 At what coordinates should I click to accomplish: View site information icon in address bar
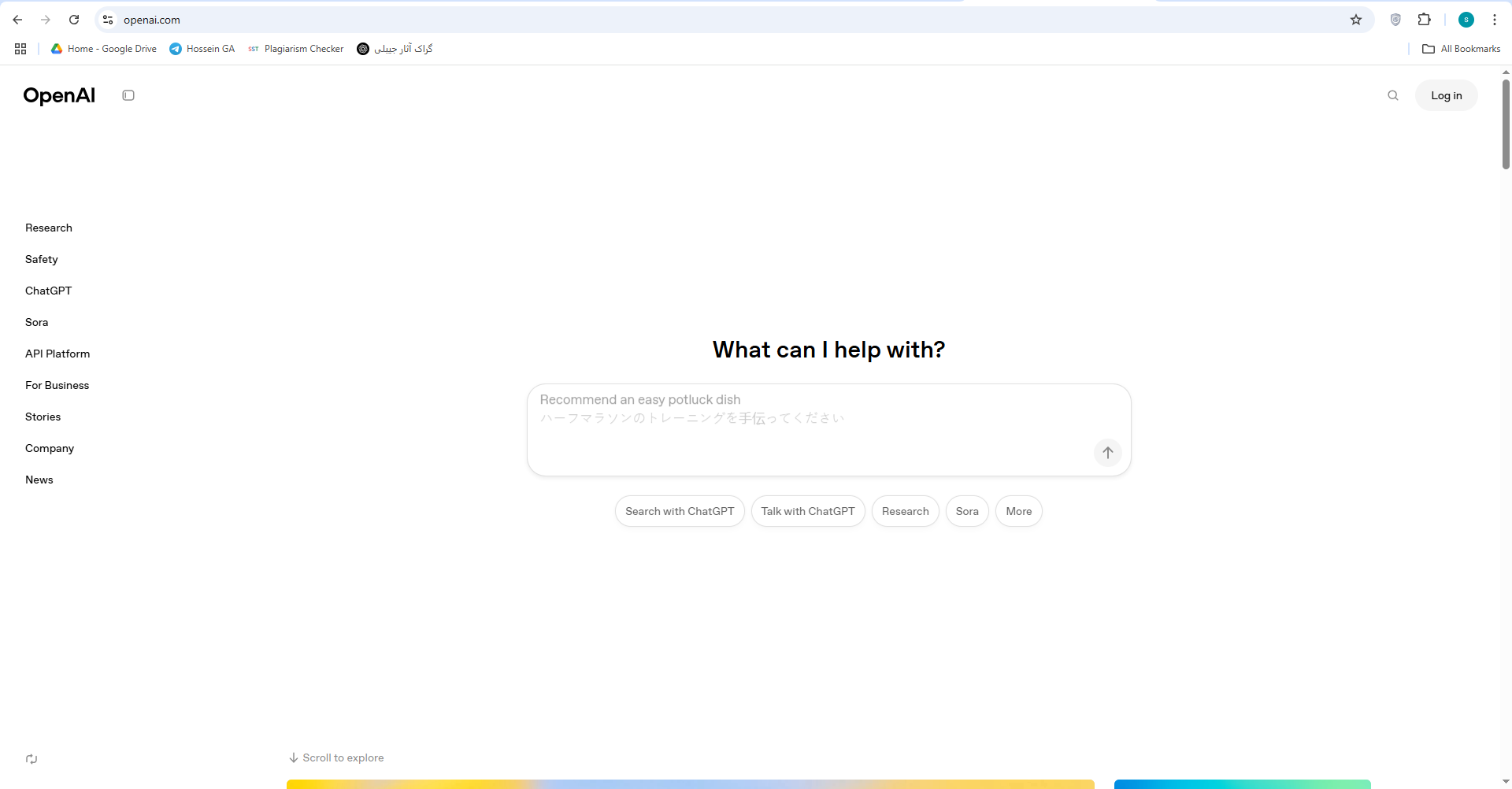click(x=108, y=20)
